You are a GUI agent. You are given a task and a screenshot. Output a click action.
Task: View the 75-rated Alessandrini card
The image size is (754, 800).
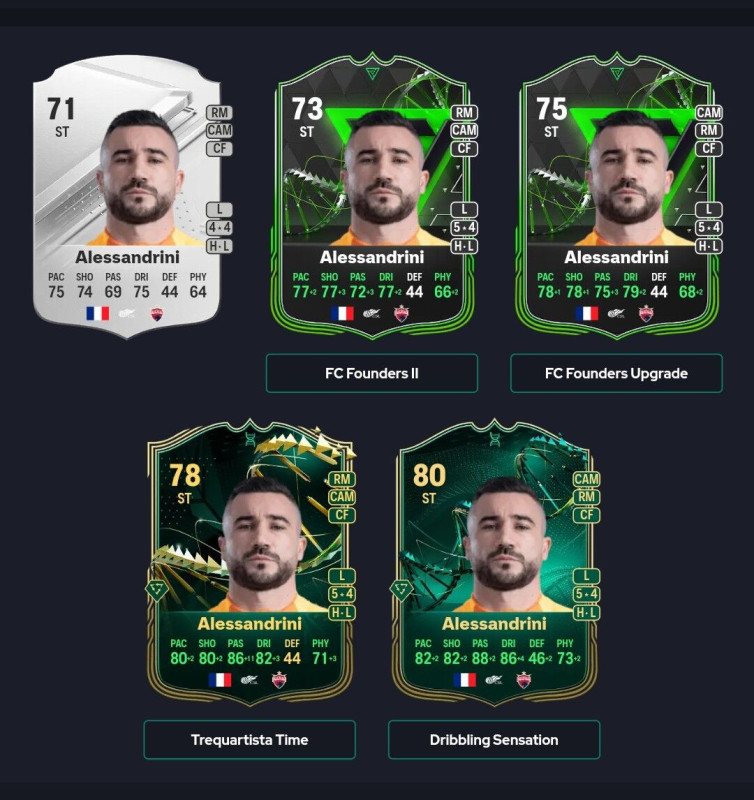[x=616, y=196]
